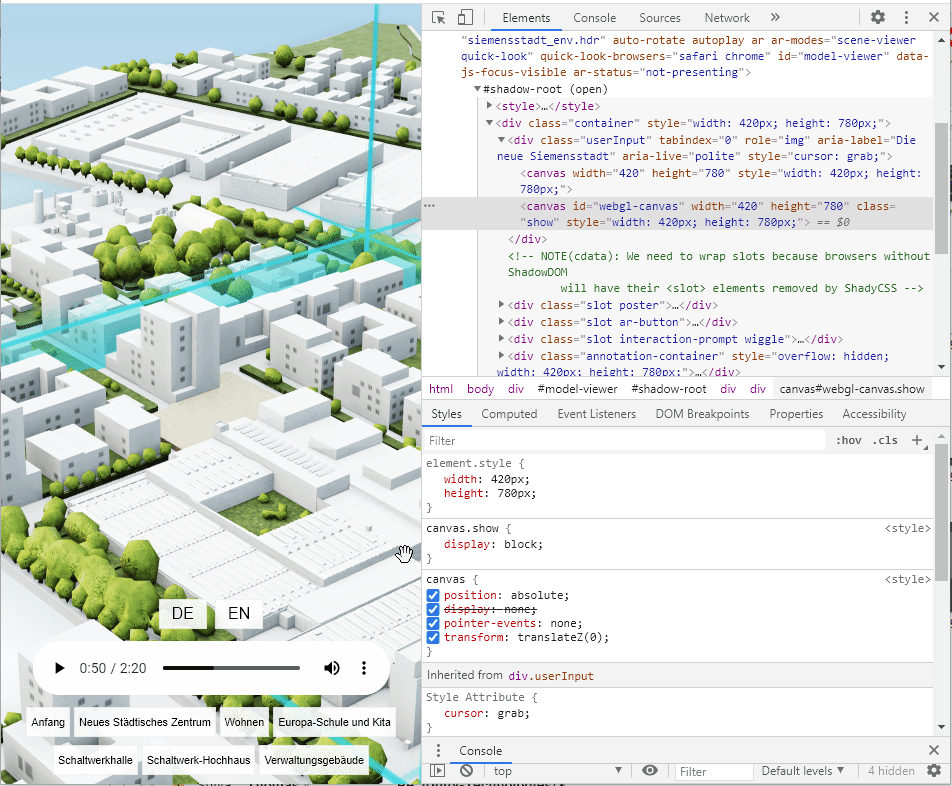Open the Default levels dropdown
Image resolution: width=952 pixels, height=786 pixels.
pyautogui.click(x=803, y=771)
